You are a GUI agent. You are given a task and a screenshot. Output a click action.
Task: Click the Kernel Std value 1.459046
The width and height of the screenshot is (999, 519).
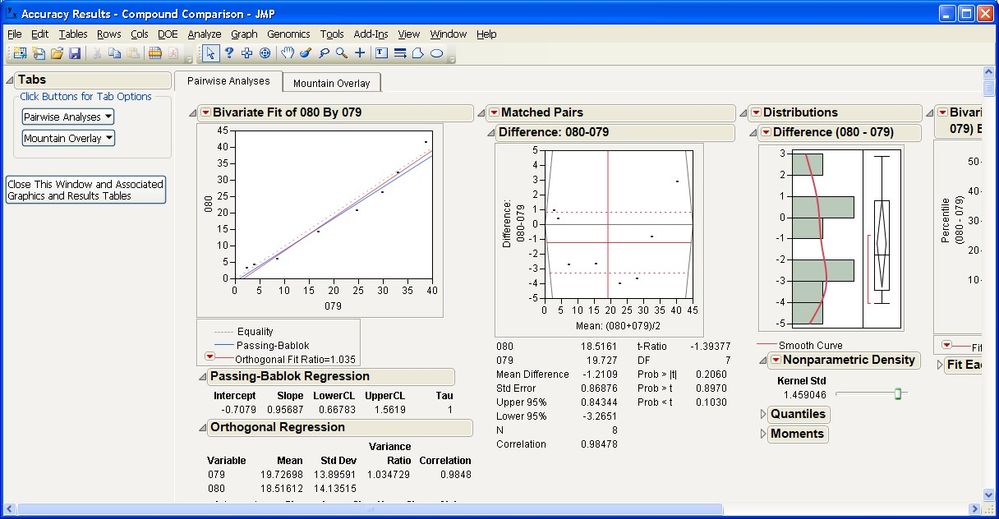805,395
